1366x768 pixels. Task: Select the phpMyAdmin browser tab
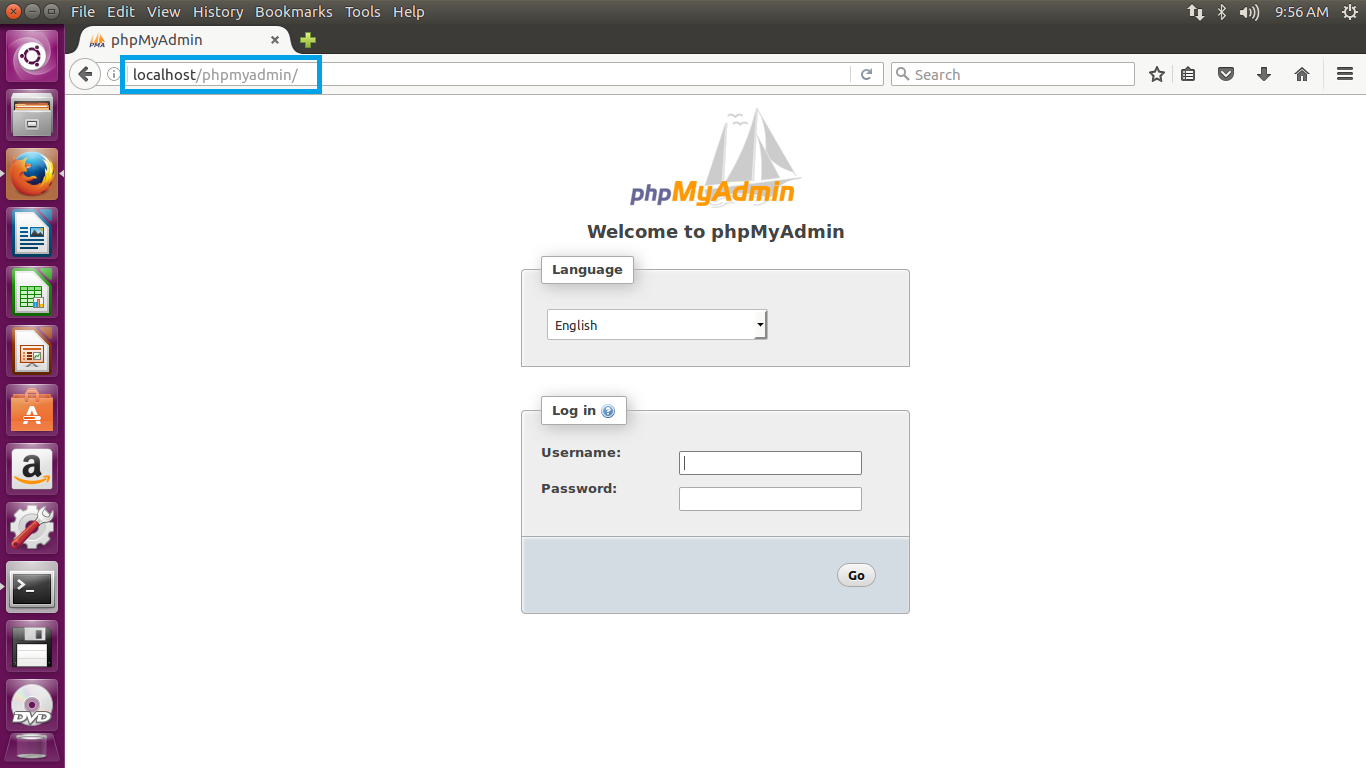[185, 40]
